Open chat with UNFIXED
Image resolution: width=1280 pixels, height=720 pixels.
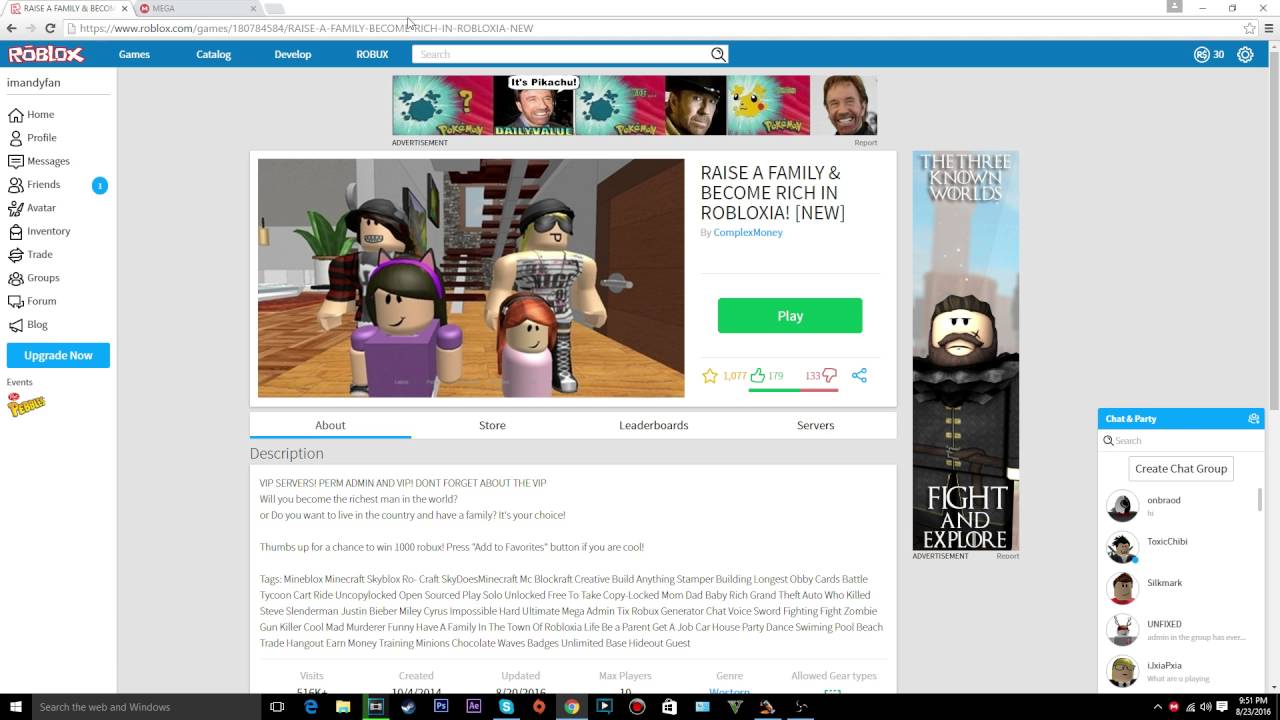(1177, 630)
